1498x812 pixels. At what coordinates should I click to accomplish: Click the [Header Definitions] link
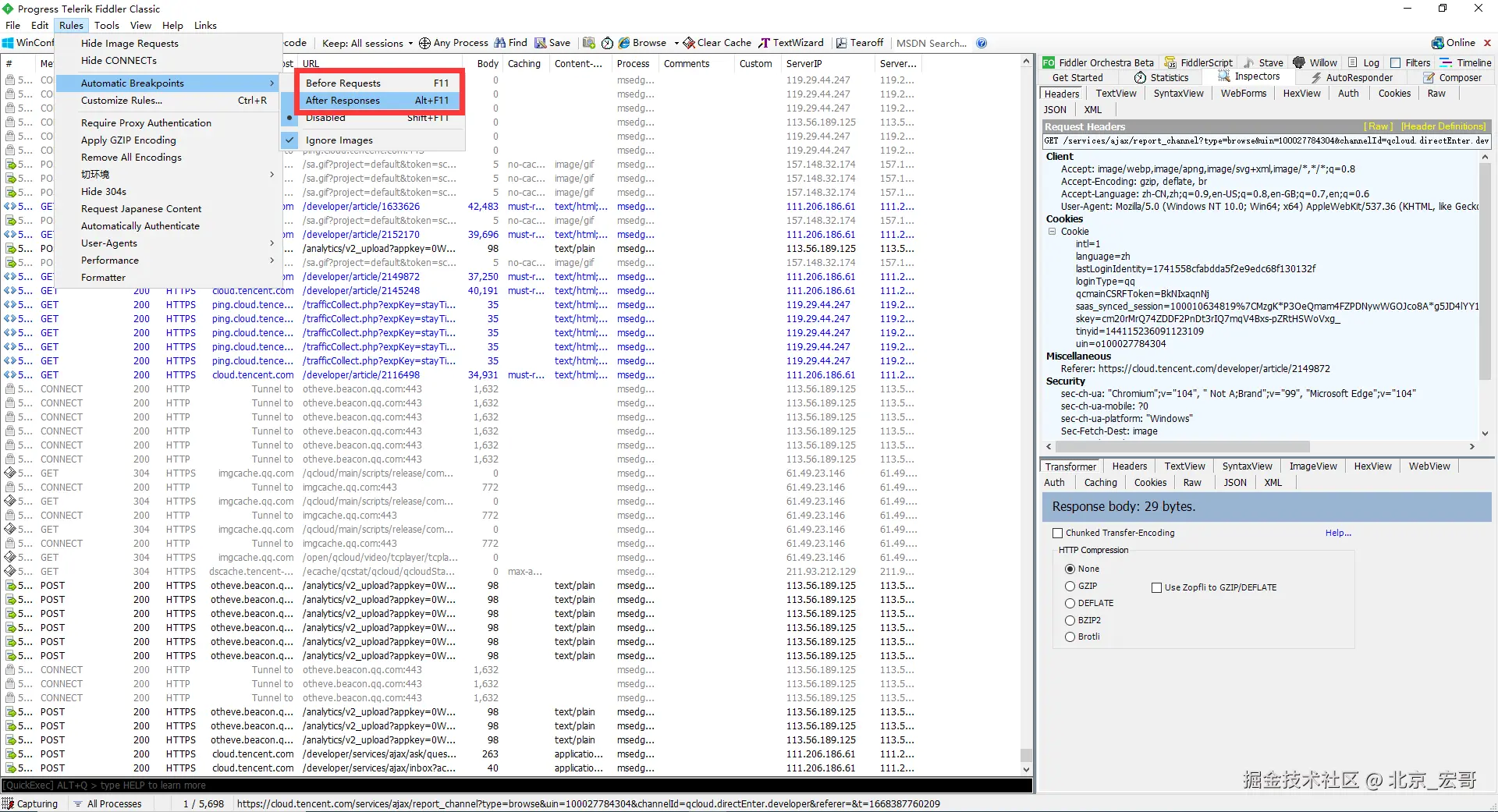(x=1443, y=126)
